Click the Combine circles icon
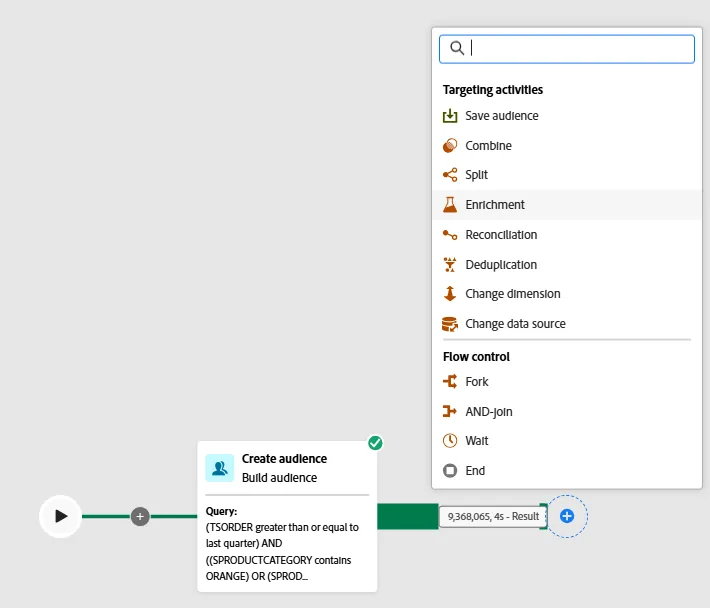The width and height of the screenshot is (710, 608). point(450,146)
